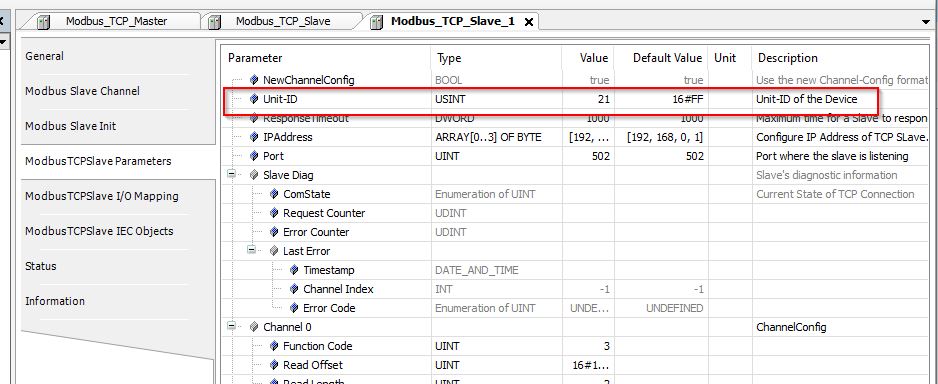Open the Information section
This screenshot has height=384, width=938.
pos(55,301)
